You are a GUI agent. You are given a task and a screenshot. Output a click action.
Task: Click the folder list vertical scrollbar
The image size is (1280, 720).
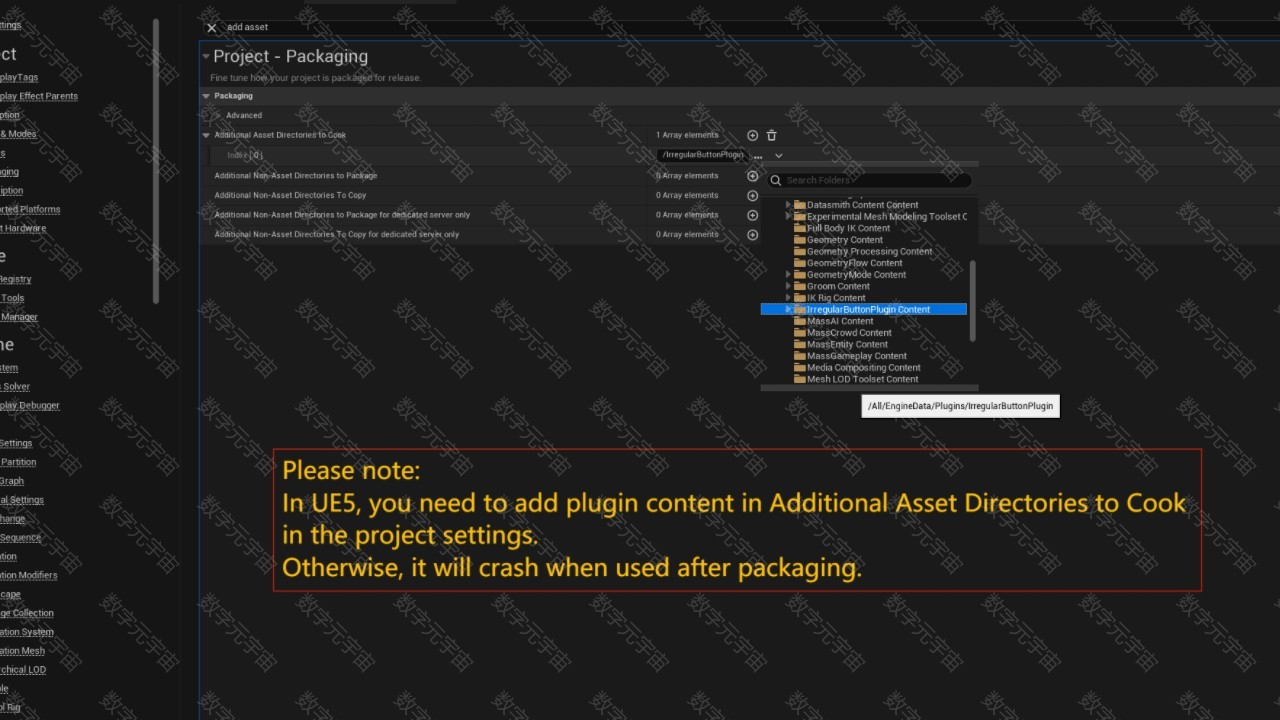(973, 300)
